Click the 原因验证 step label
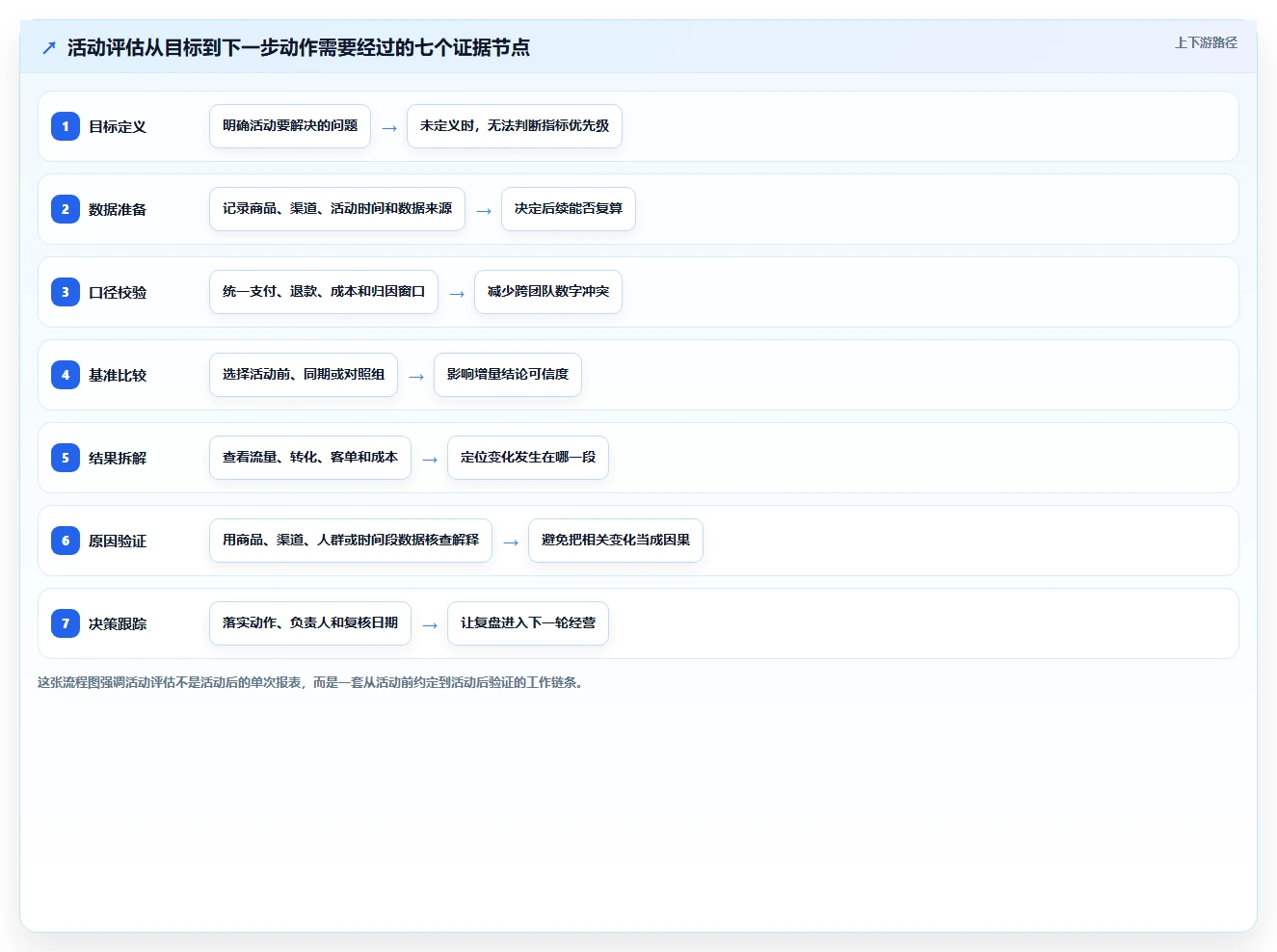 pyautogui.click(x=118, y=541)
